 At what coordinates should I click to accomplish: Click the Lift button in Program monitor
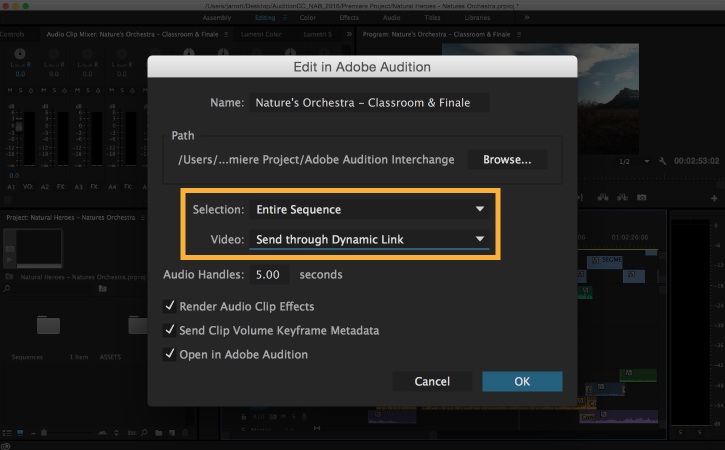click(603, 197)
